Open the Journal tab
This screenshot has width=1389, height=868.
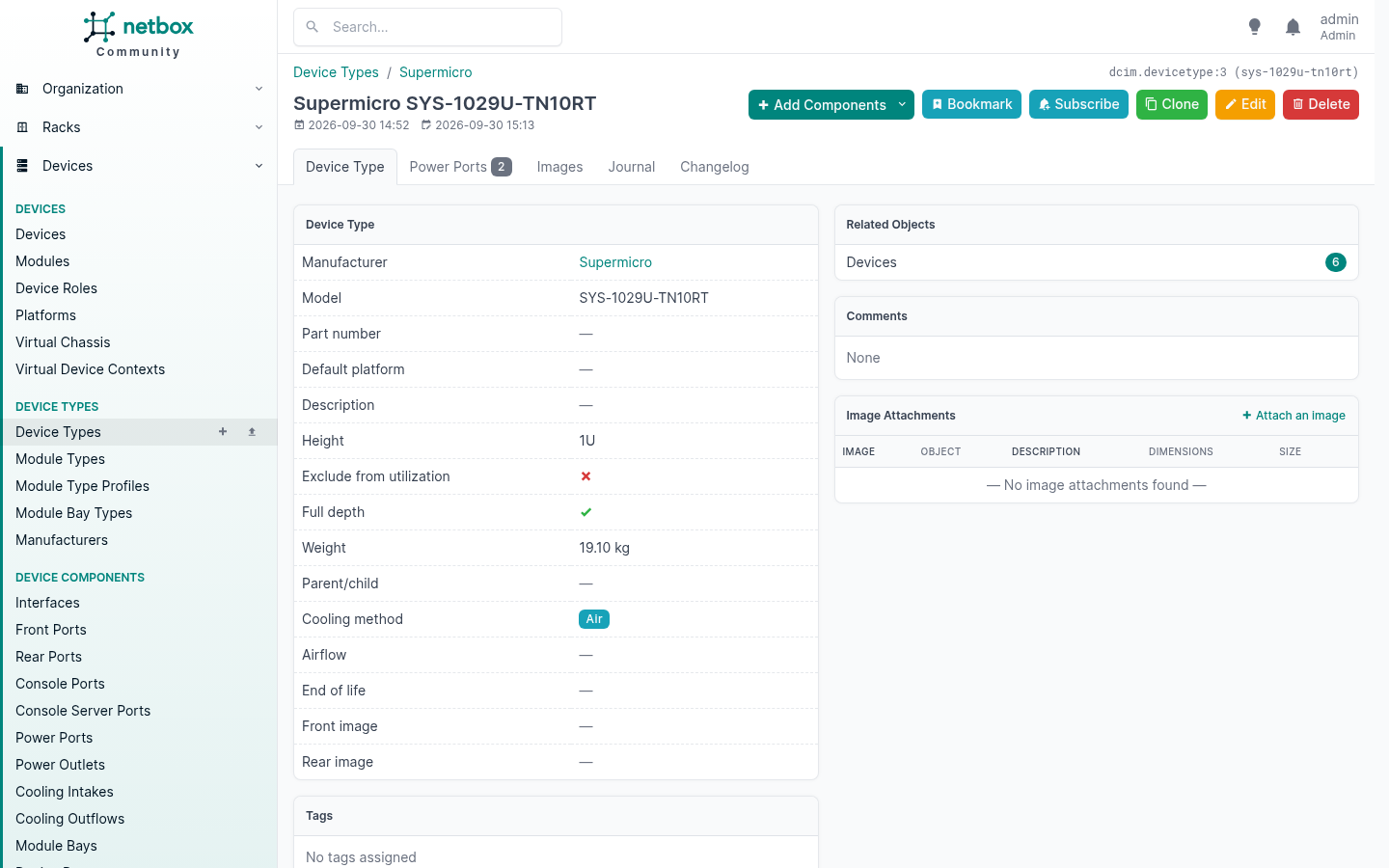632,167
